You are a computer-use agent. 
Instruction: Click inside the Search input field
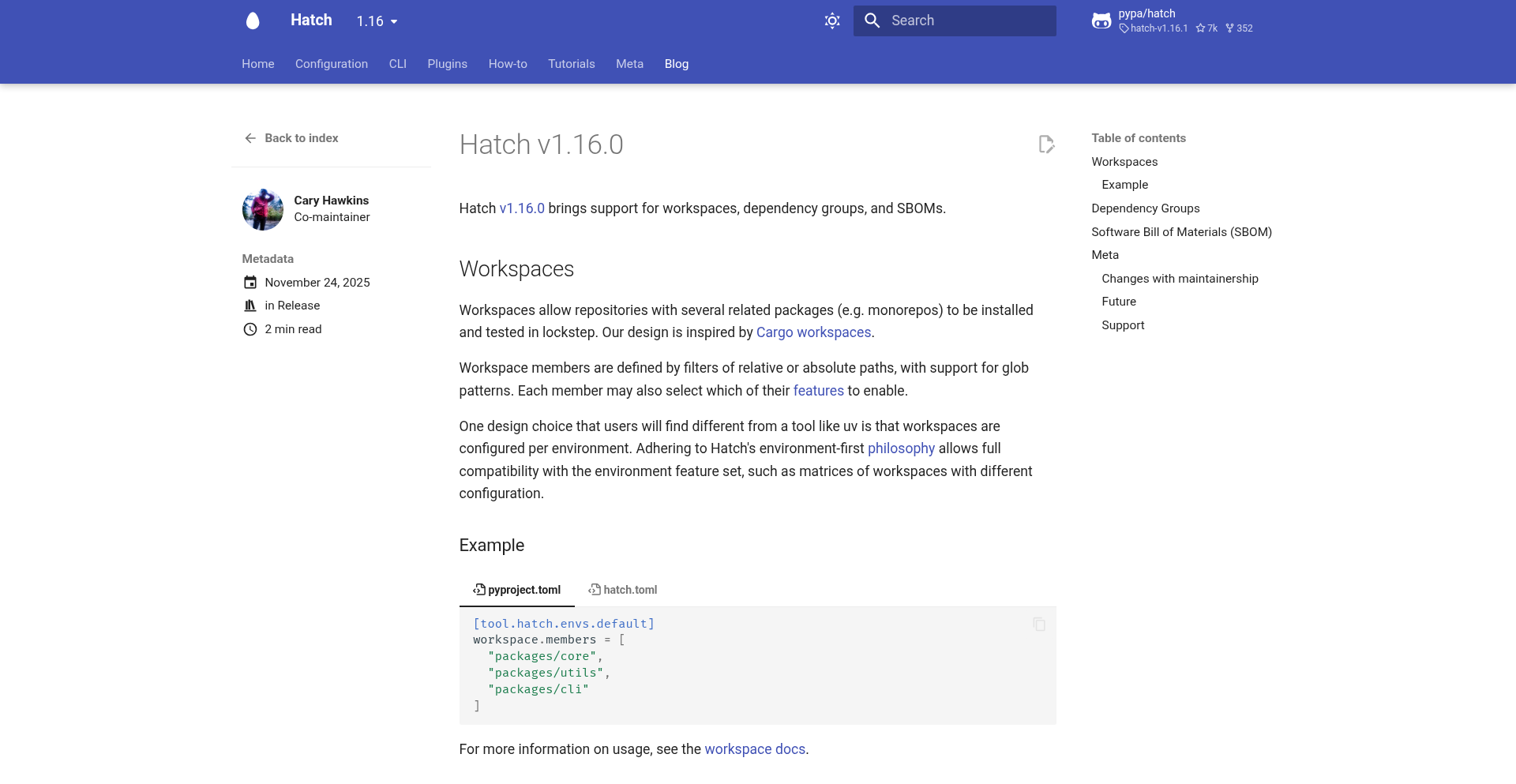point(955,21)
